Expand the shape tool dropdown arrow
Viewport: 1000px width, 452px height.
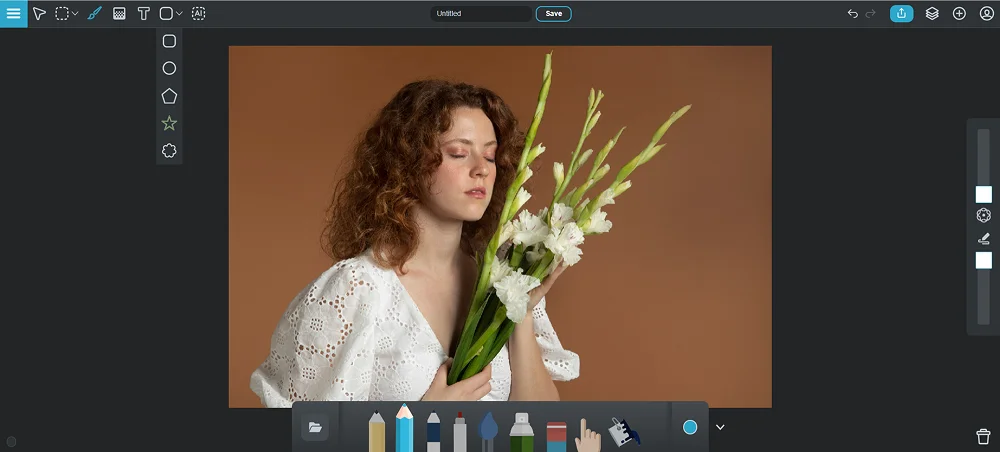coord(179,14)
